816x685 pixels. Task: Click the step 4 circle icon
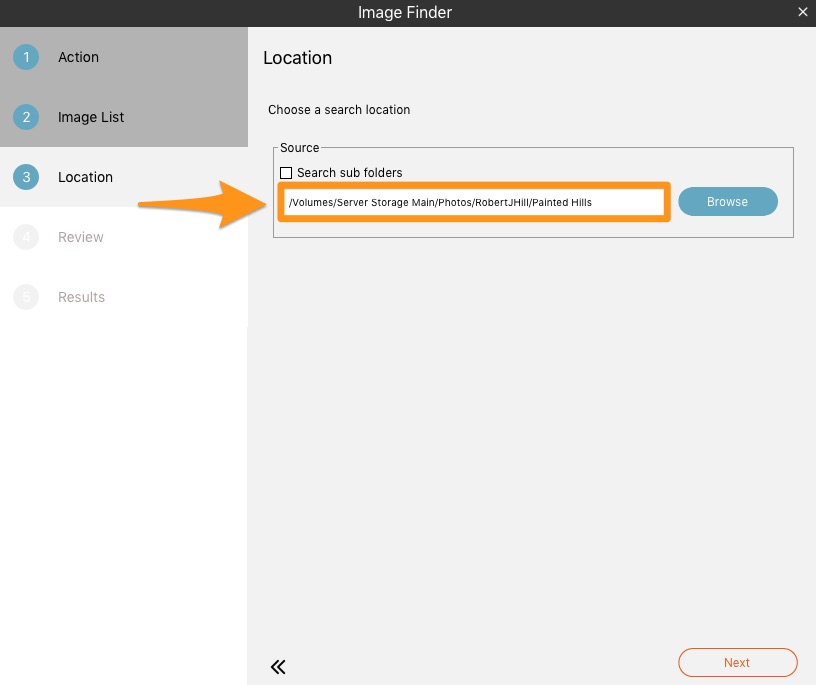[26, 237]
